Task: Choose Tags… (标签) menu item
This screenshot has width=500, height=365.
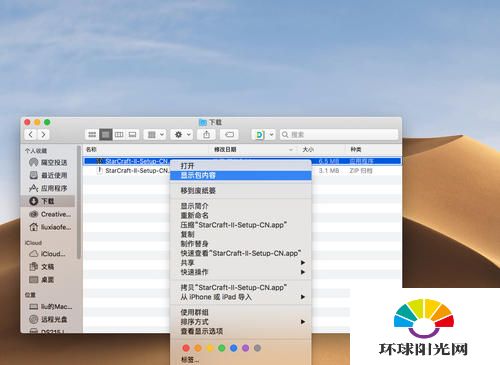Action: [241, 360]
